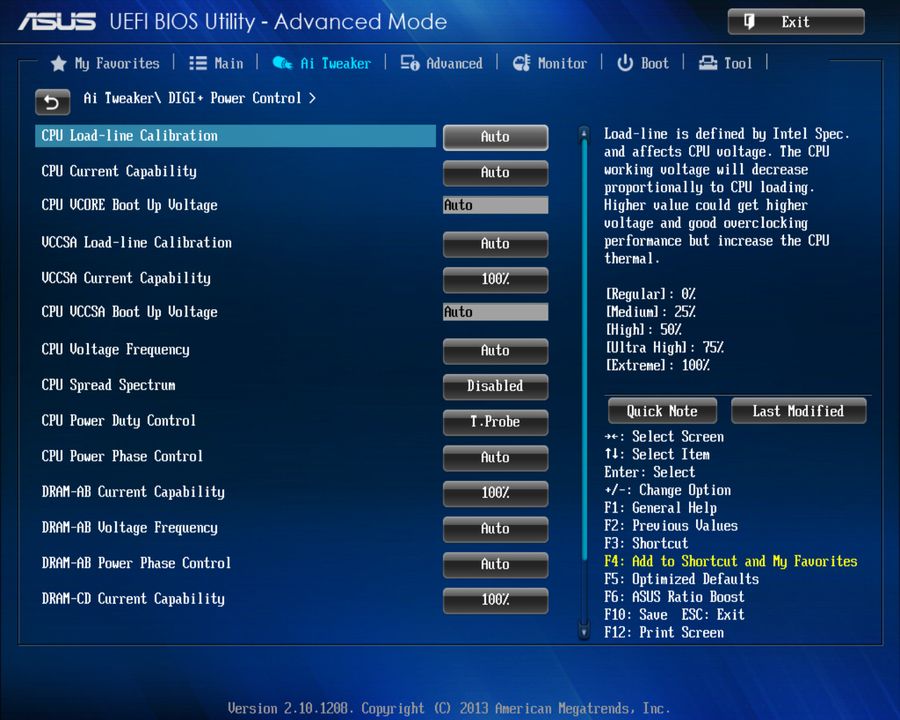Open CPU Load-line Calibration dropdown
Image resolution: width=900 pixels, height=720 pixels.
[x=495, y=137]
